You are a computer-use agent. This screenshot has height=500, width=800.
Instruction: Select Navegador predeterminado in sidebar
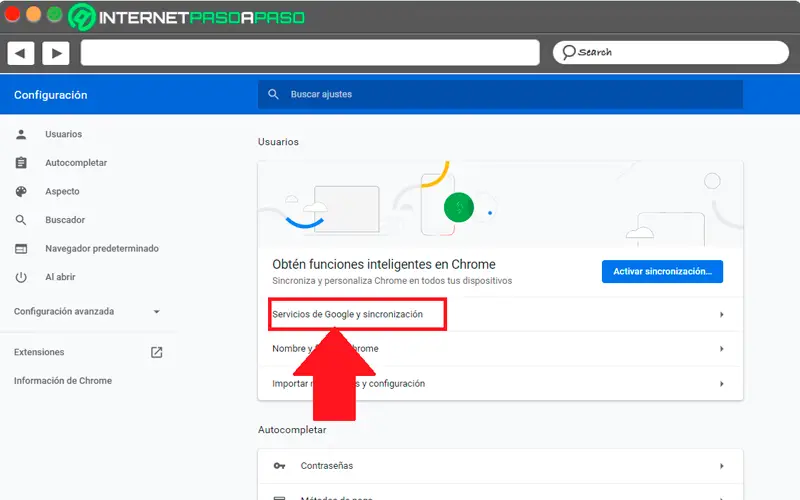tap(102, 248)
